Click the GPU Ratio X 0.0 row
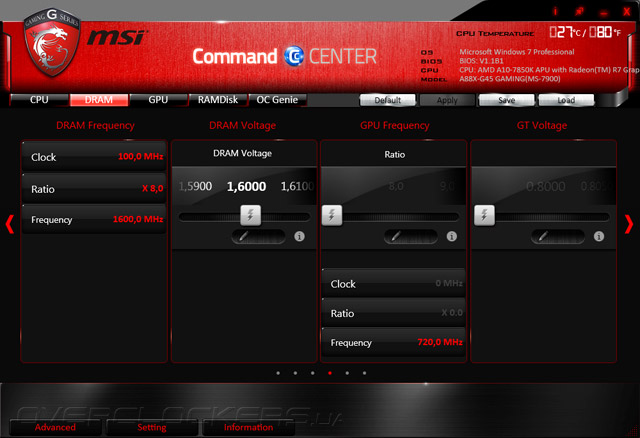This screenshot has width=640, height=438. click(x=393, y=313)
